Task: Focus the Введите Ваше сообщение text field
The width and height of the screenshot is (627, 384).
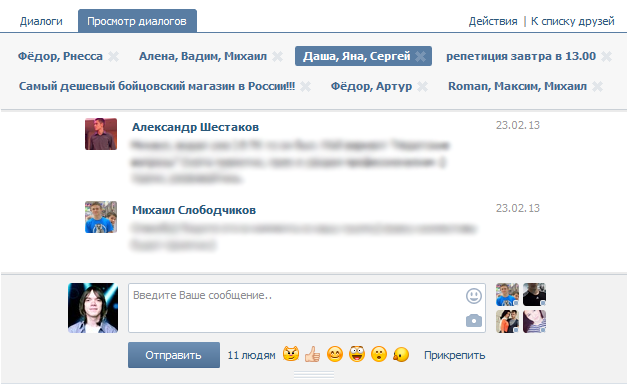Action: click(x=307, y=308)
